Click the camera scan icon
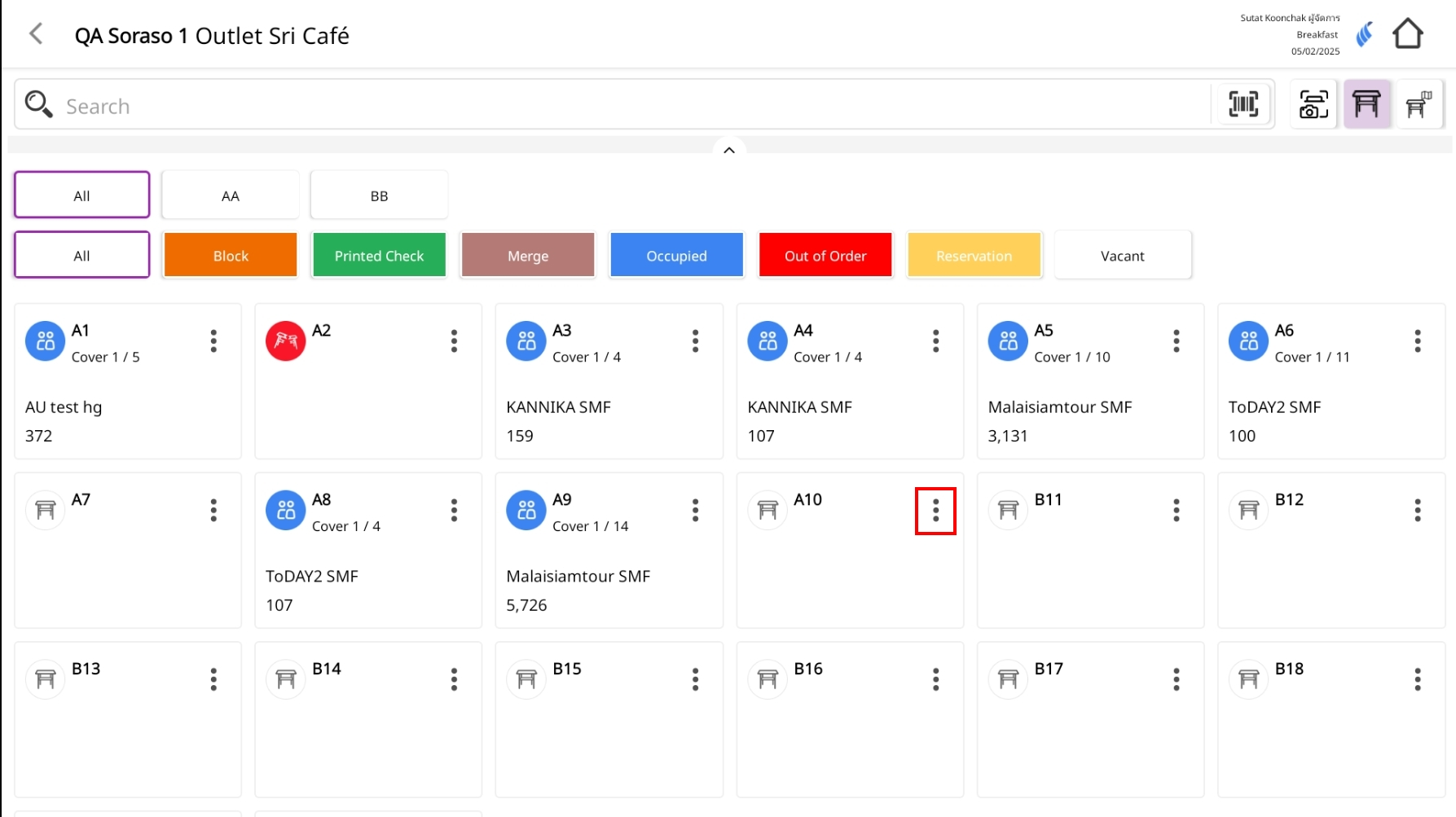 coord(1313,104)
